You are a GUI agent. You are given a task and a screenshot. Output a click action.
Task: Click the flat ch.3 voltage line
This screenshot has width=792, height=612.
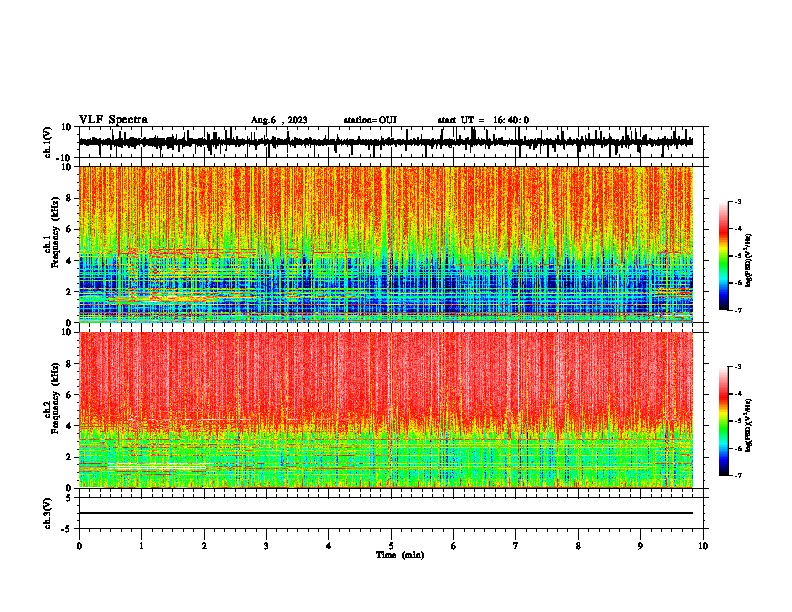pyautogui.click(x=386, y=513)
